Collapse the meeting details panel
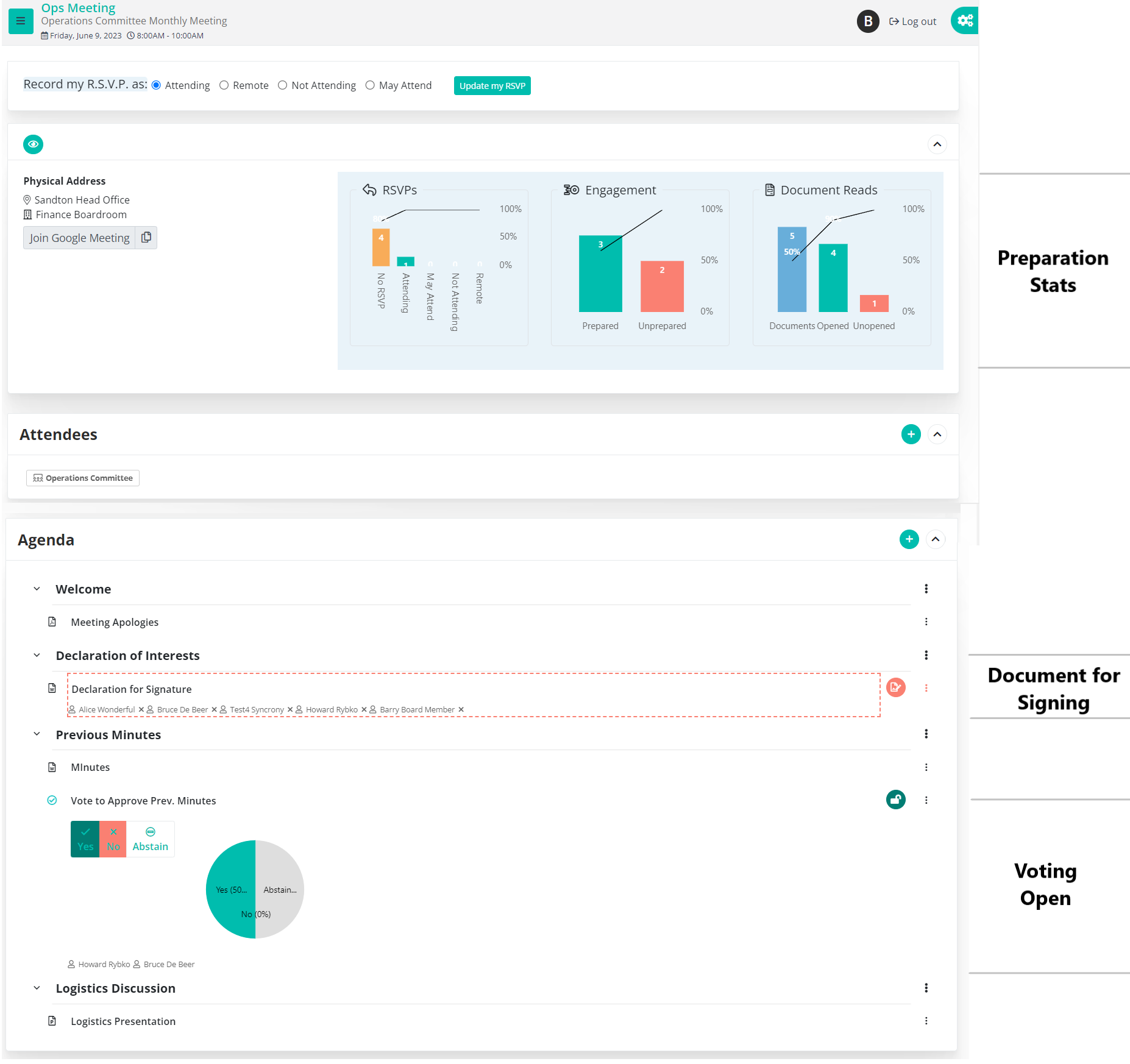The height and width of the screenshot is (1064, 1130). tap(937, 144)
